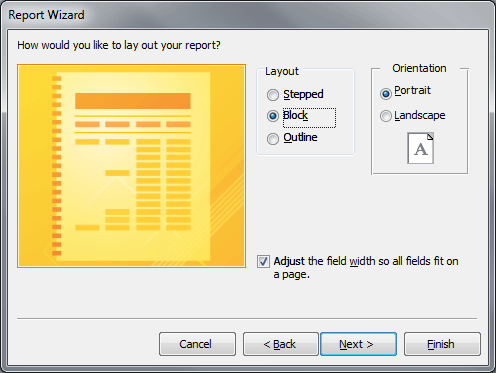496x373 pixels.
Task: Click the Layout group label
Action: 282,71
